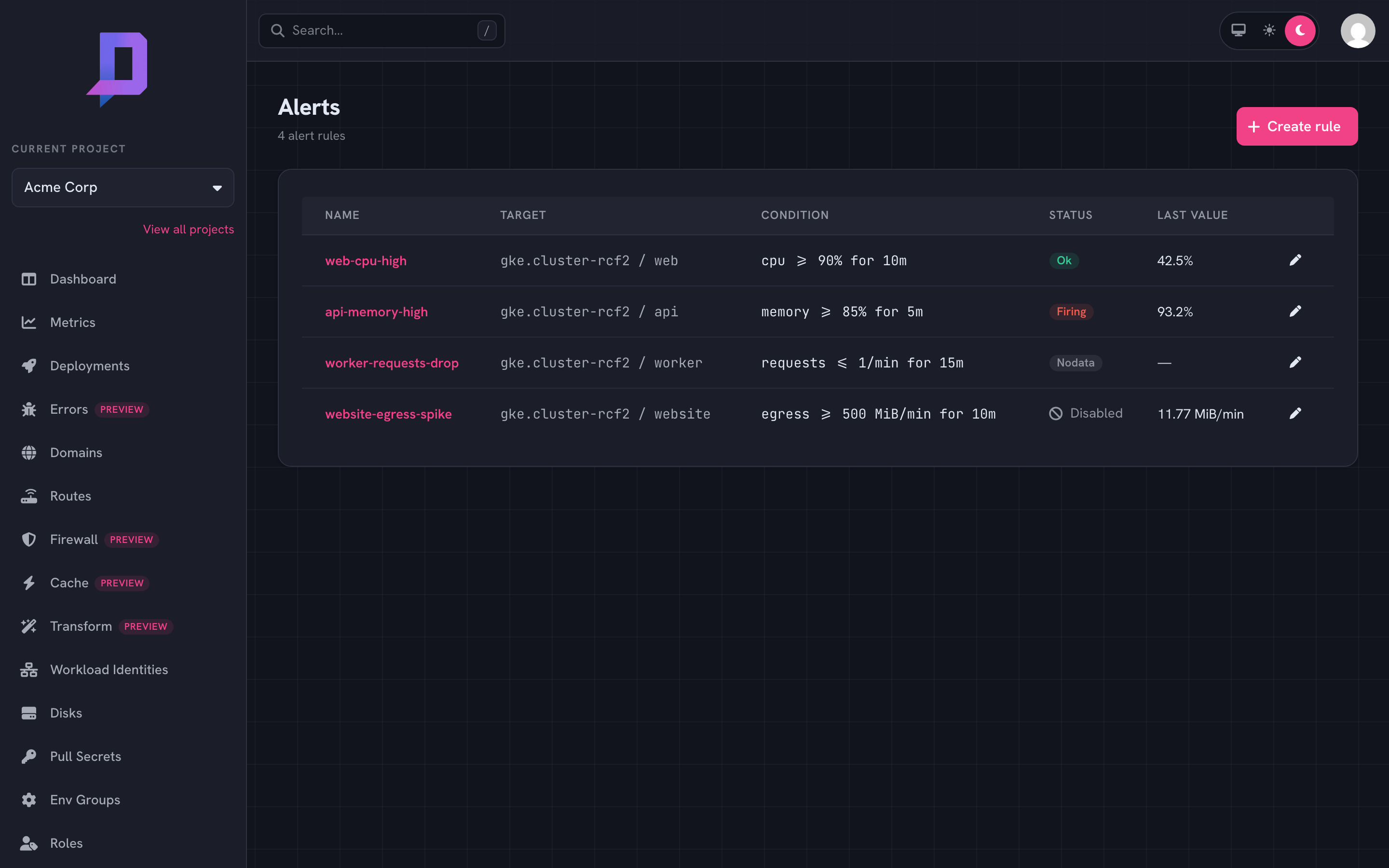Click the 'cpu ≥ 90% for 10m' condition
Viewport: 1389px width, 868px height.
[833, 260]
